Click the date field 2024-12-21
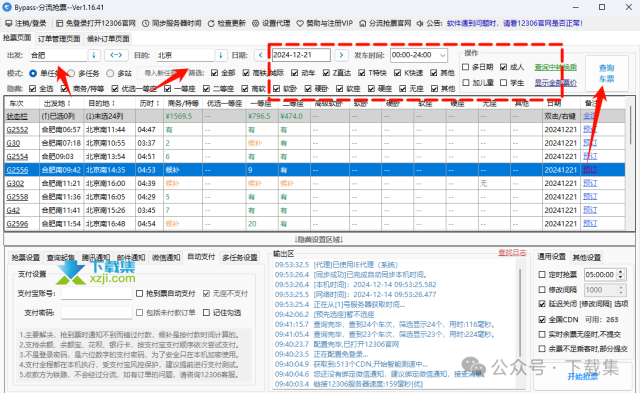Screen dimensions: 640x393 [301, 55]
